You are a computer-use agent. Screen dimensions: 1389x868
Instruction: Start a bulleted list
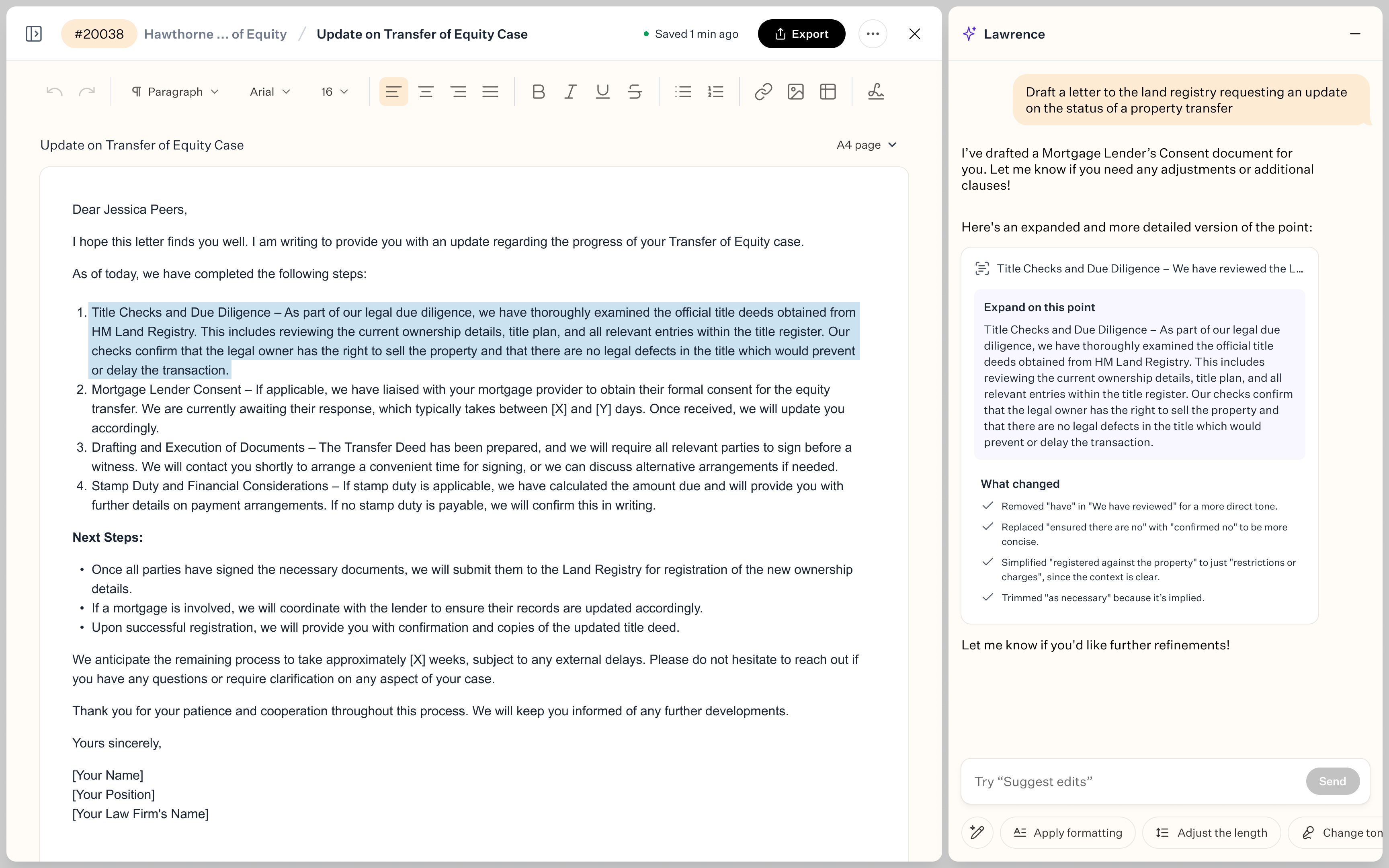tap(683, 92)
